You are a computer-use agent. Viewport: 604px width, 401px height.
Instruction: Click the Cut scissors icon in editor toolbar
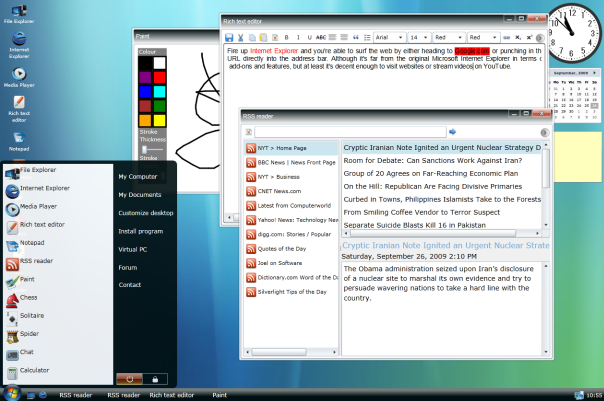coord(241,37)
